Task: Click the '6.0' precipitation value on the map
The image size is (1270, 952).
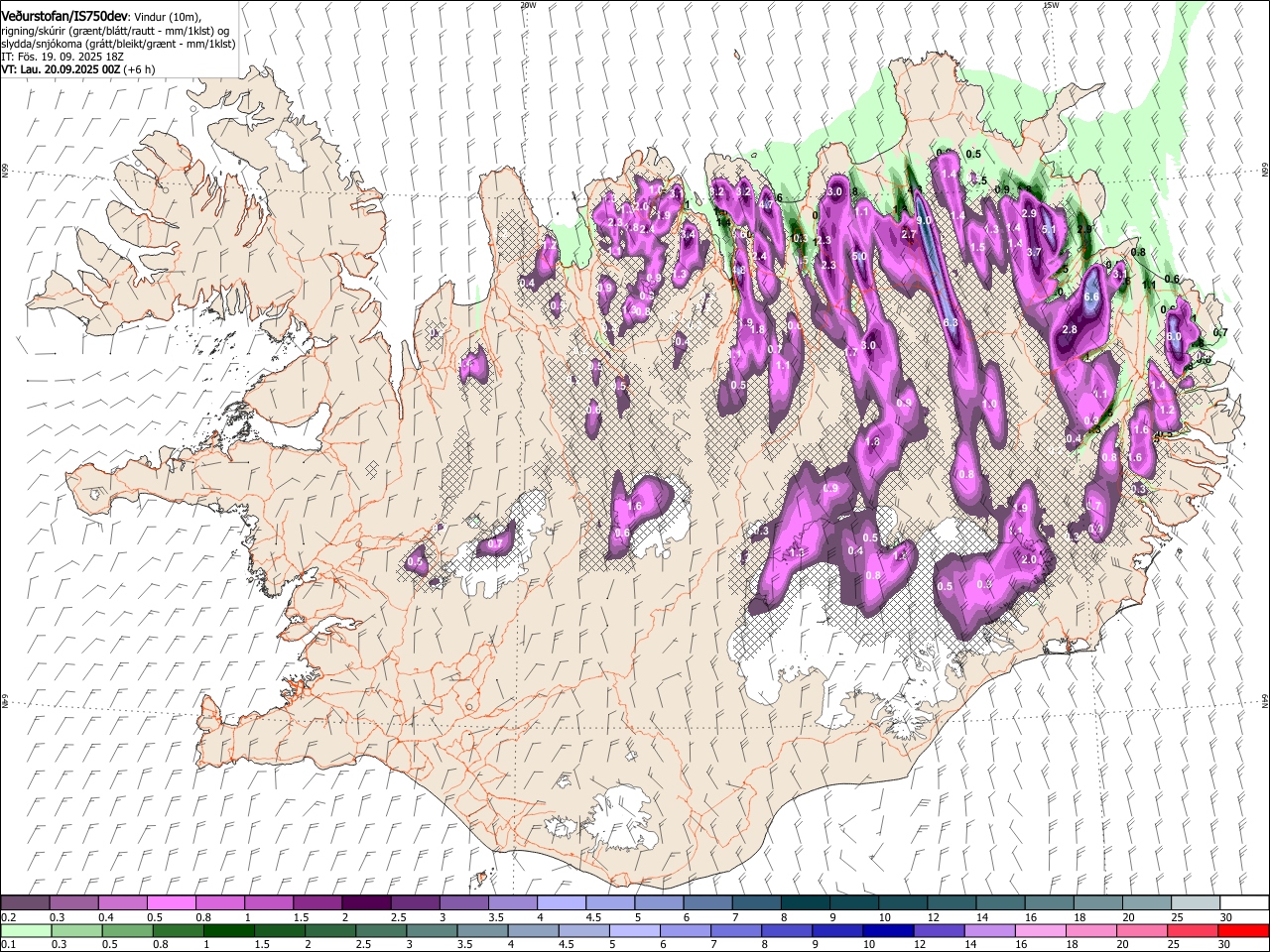Action: [1174, 337]
